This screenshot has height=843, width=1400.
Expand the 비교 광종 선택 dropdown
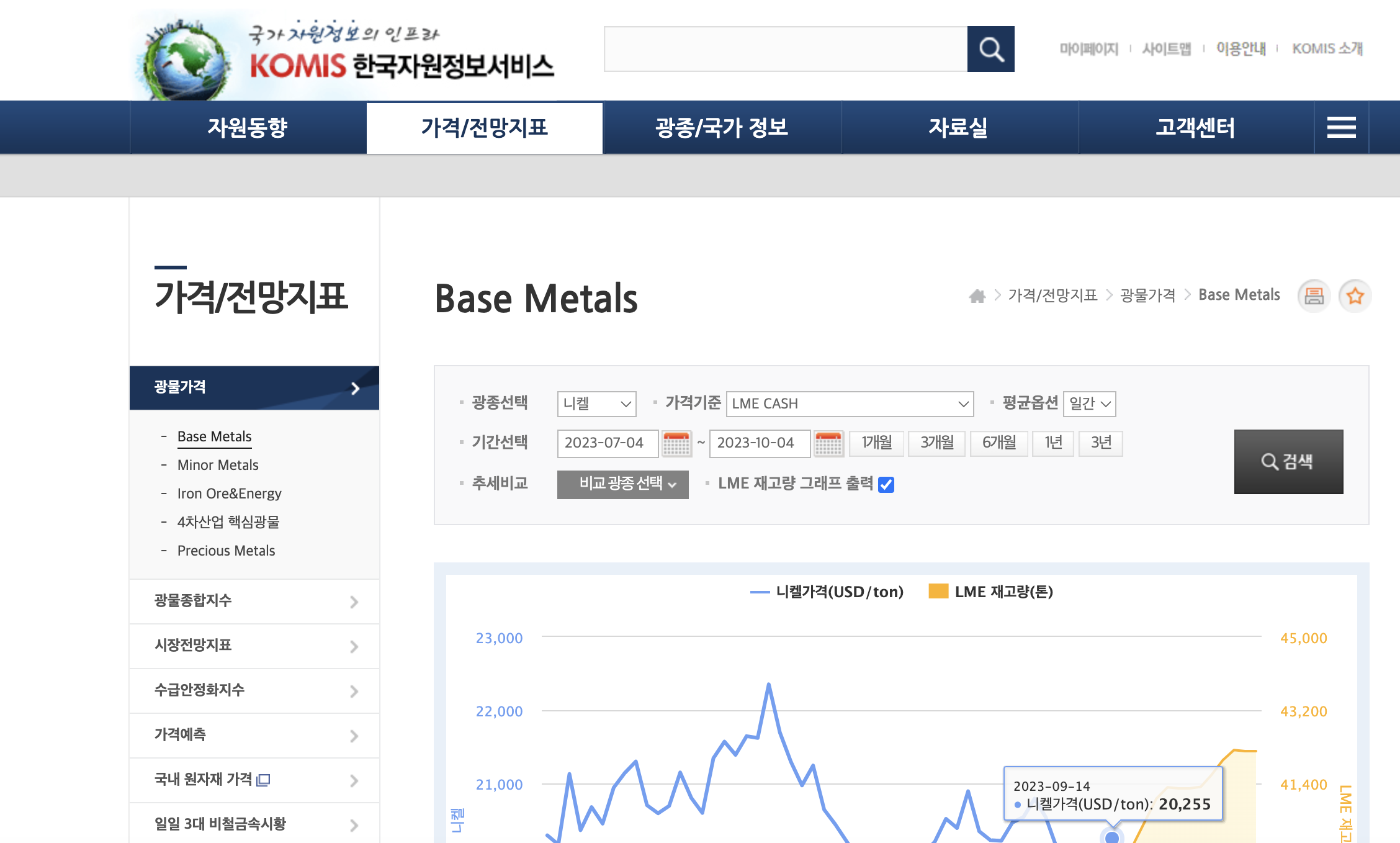click(622, 484)
